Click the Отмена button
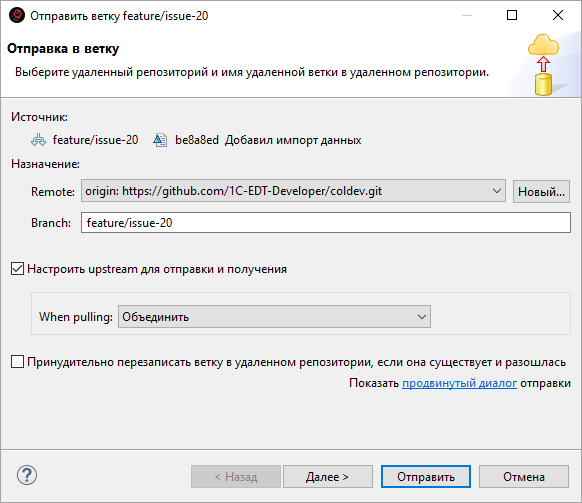Image resolution: width=582 pixels, height=503 pixels. tap(524, 477)
